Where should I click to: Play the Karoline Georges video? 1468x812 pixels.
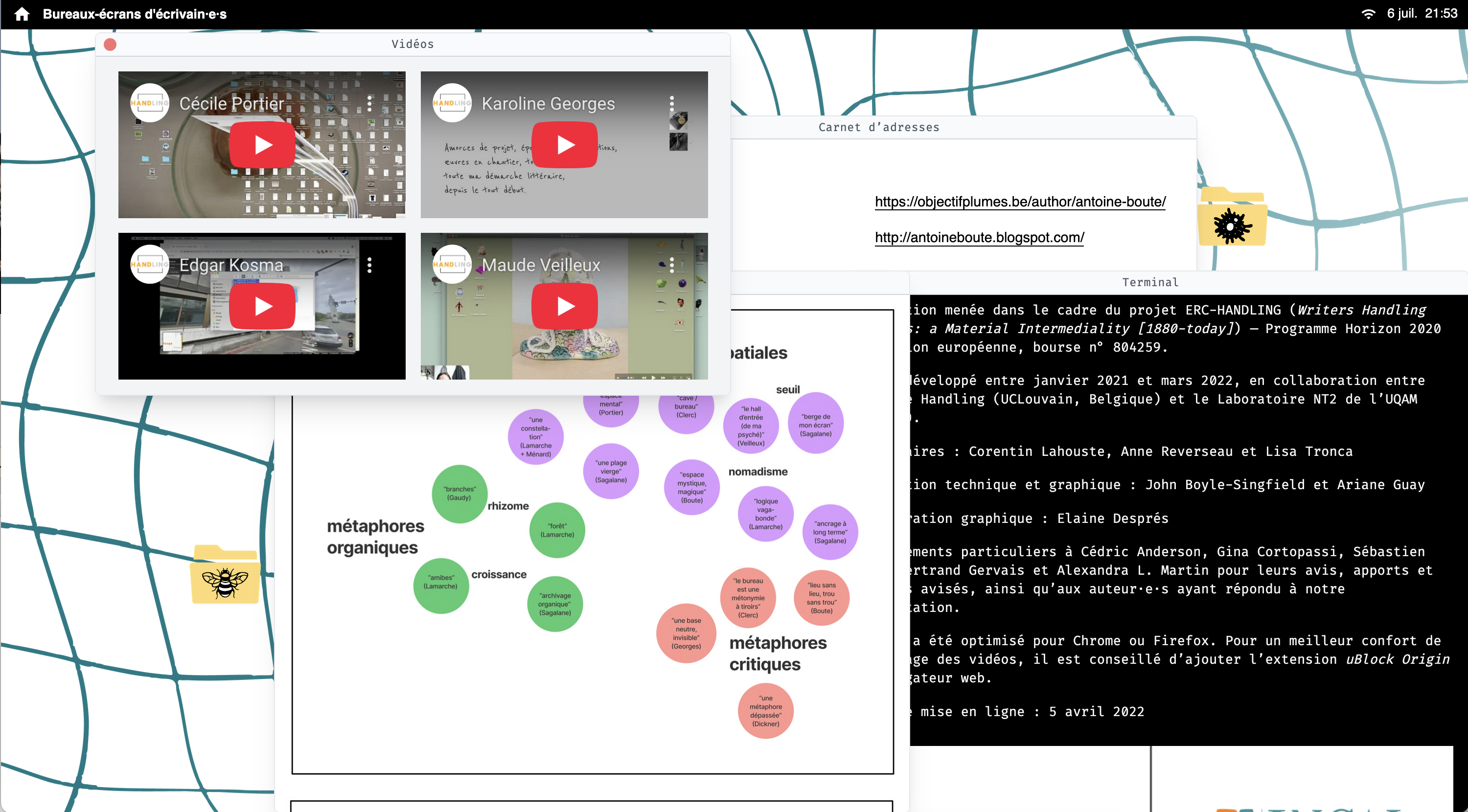tap(564, 145)
